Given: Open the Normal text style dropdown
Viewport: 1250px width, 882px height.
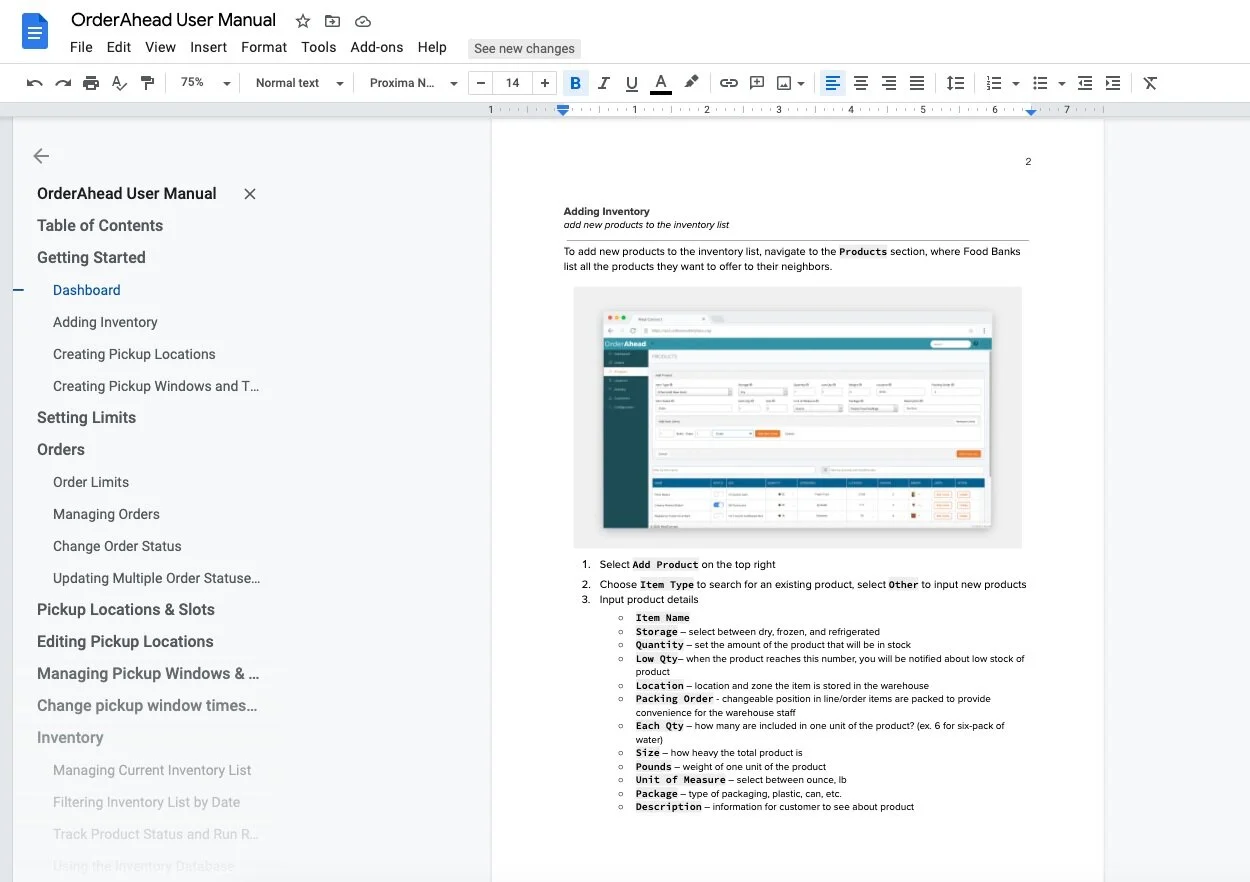Looking at the screenshot, I should 299,83.
